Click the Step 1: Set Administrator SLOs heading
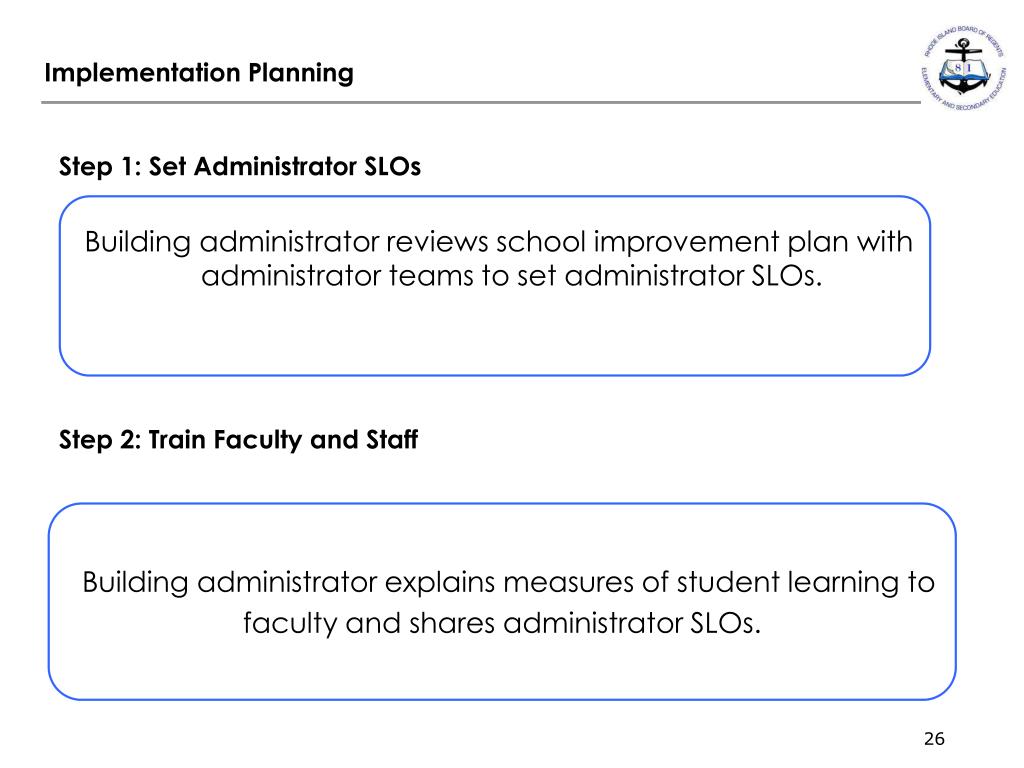The image size is (1024, 768). 240,167
